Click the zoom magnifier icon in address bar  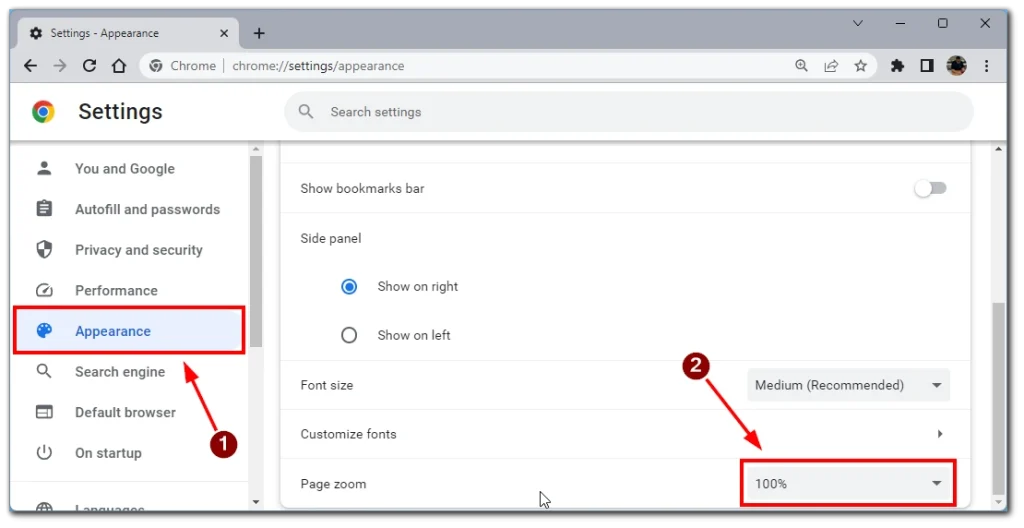pyautogui.click(x=801, y=65)
